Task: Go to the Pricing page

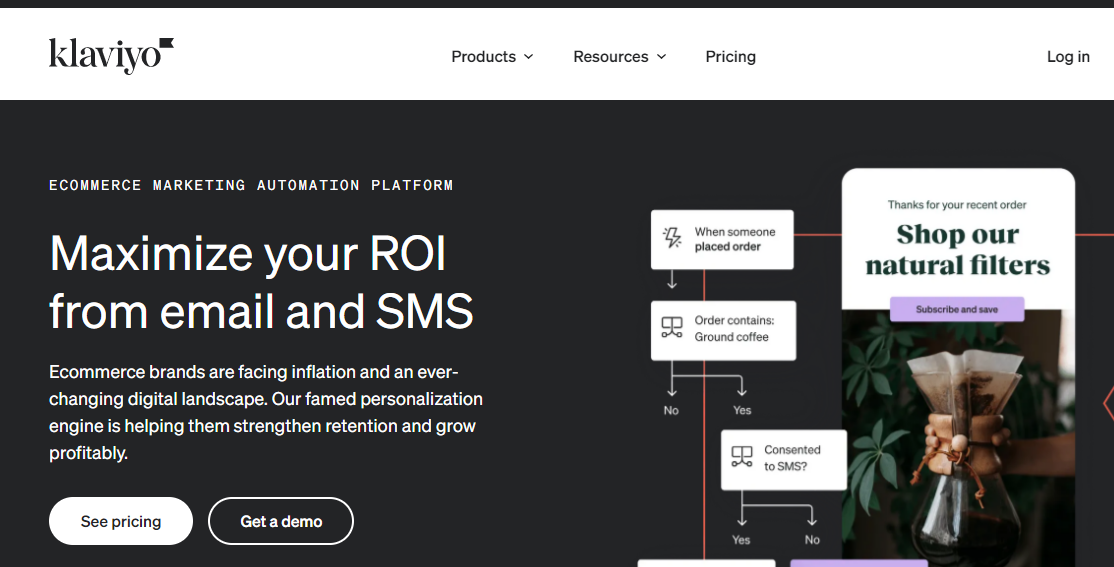Action: coord(730,57)
